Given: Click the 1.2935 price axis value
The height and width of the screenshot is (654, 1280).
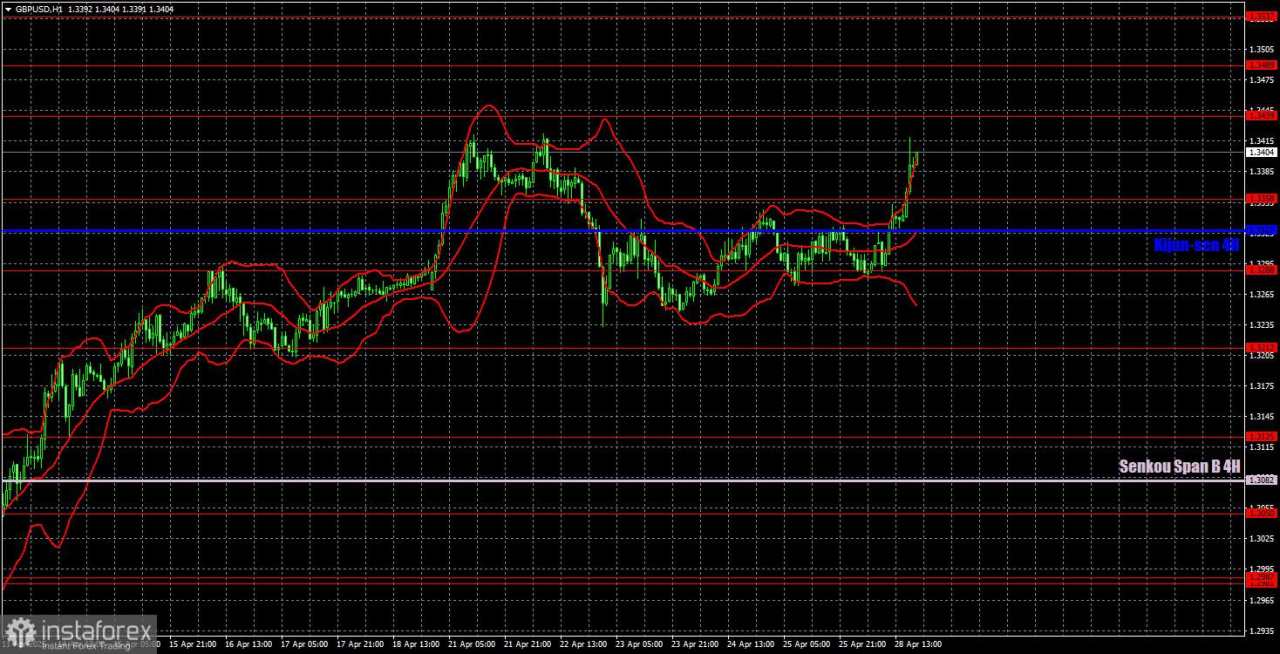Looking at the screenshot, I should (1261, 631).
